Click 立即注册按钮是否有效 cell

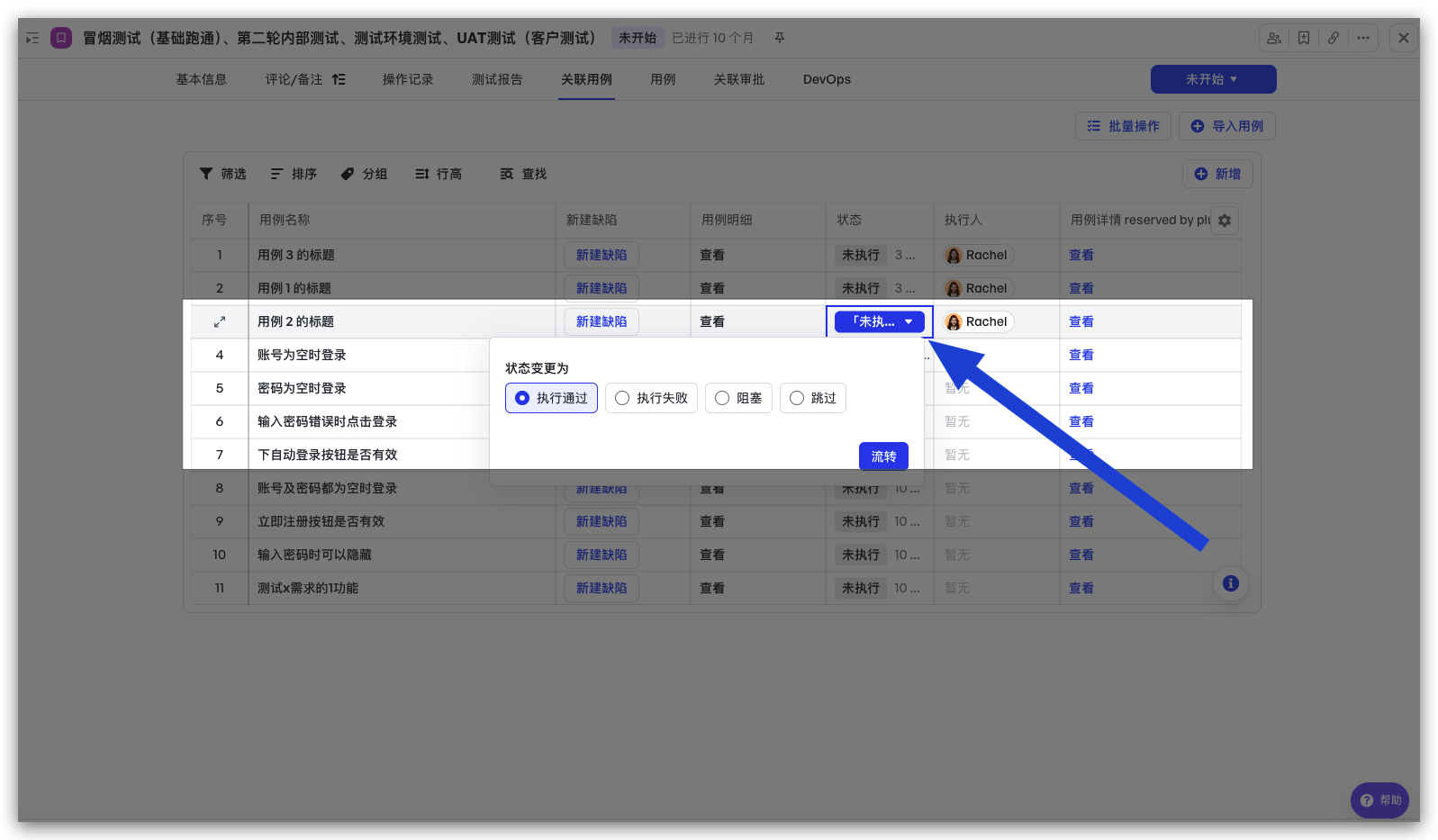tap(402, 521)
